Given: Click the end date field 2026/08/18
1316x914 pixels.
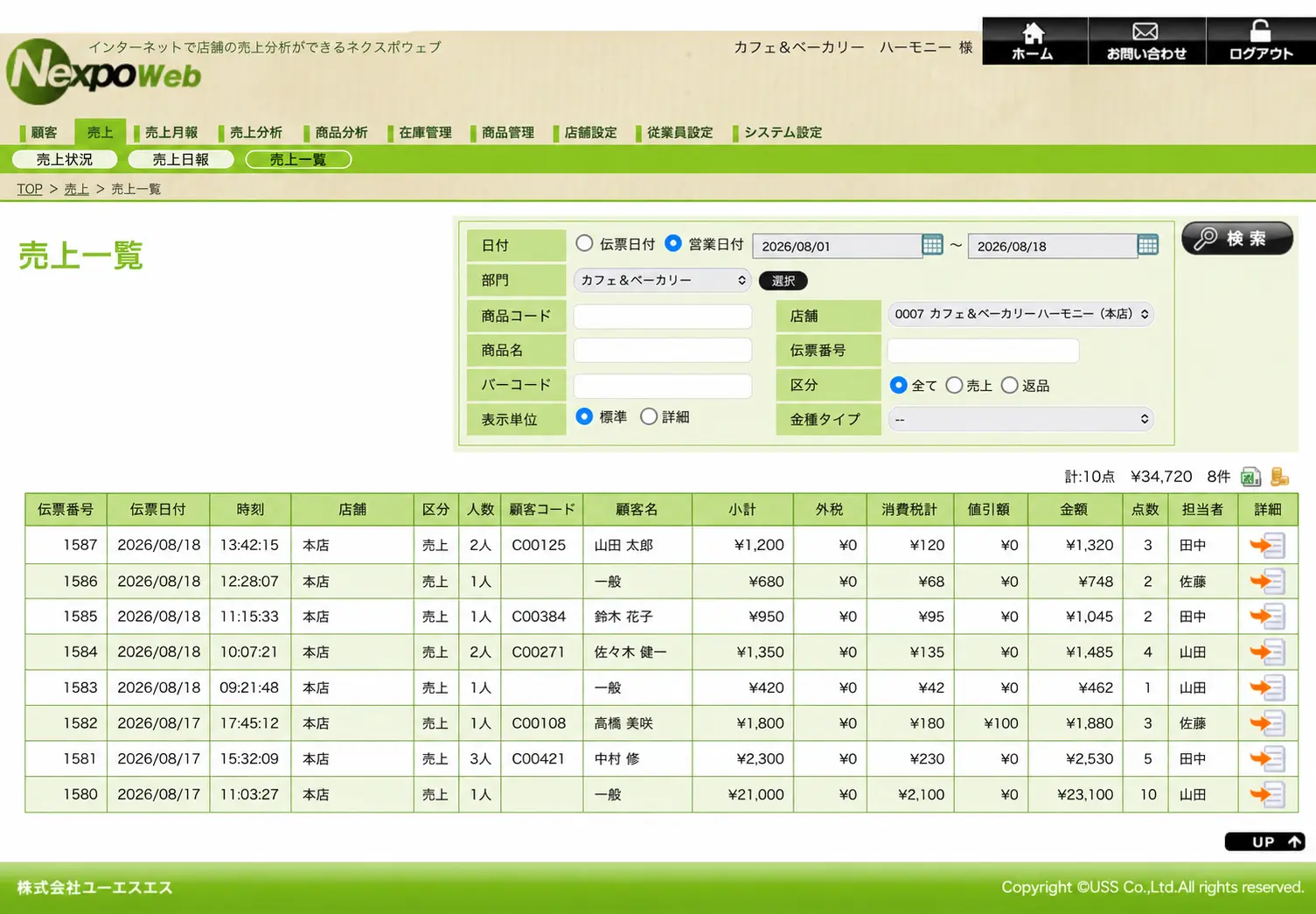Looking at the screenshot, I should (x=1053, y=246).
